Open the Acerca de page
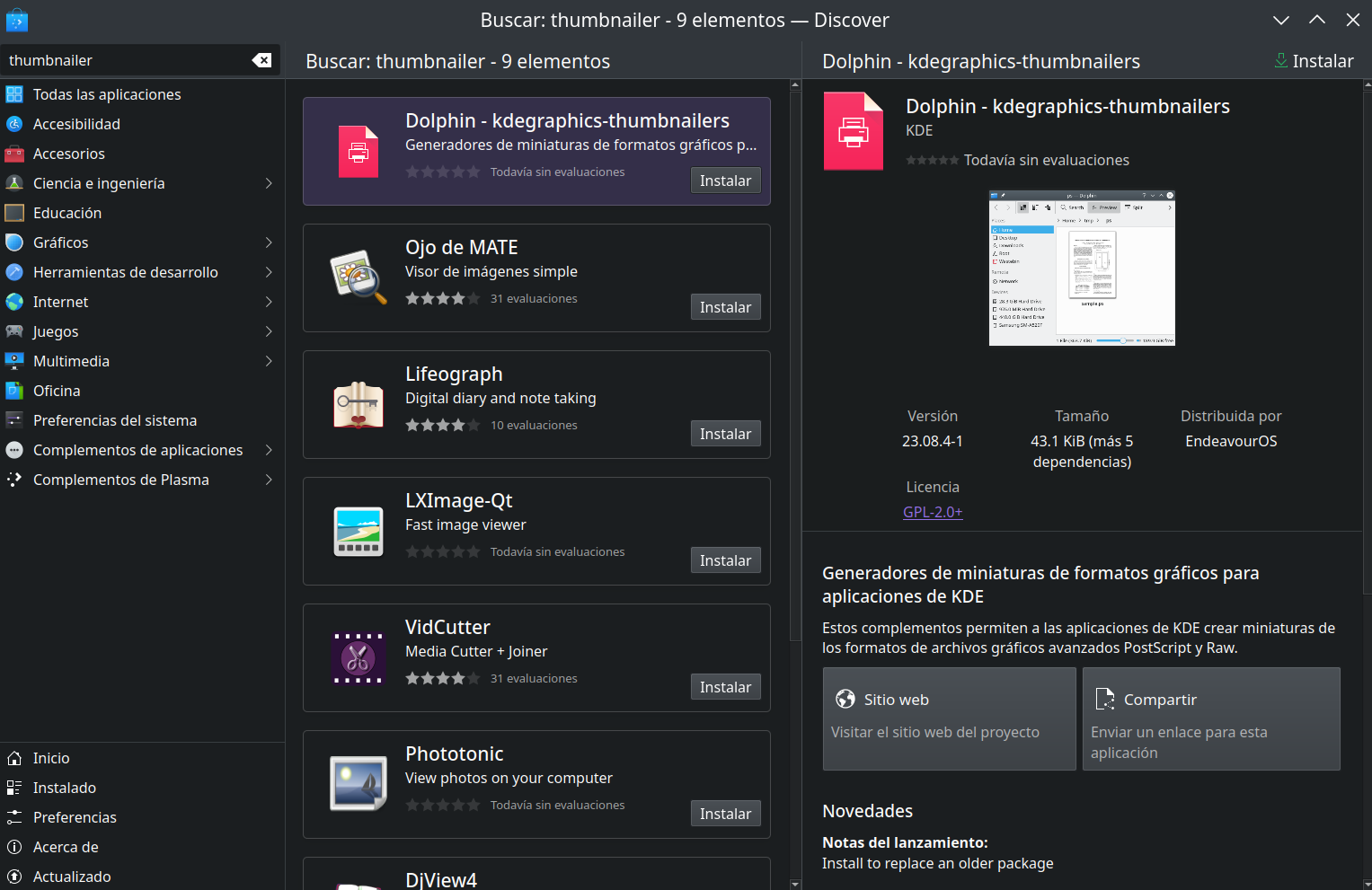The width and height of the screenshot is (1372, 890). click(x=142, y=847)
